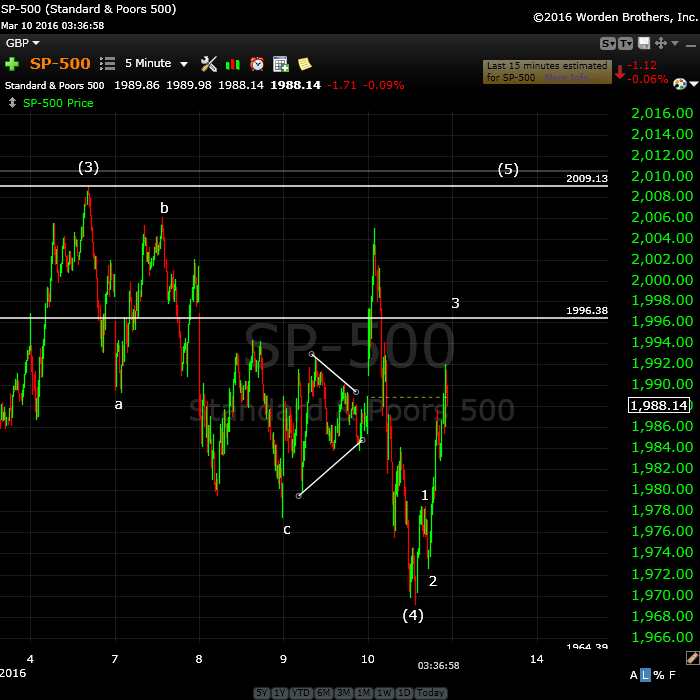Select the YTD time range
Viewport: 700px width, 700px height.
click(301, 693)
